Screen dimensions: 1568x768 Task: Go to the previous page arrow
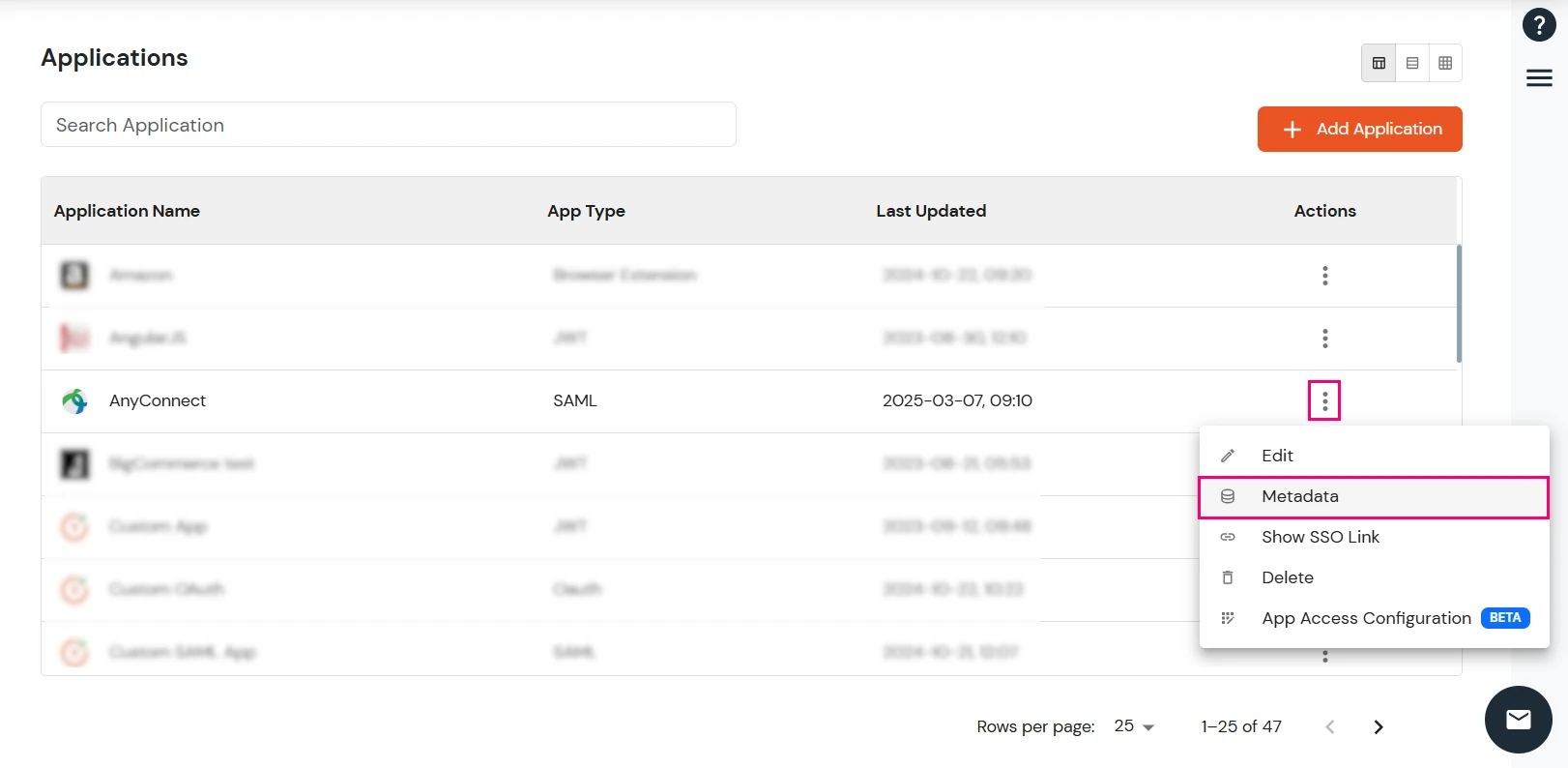tap(1330, 726)
